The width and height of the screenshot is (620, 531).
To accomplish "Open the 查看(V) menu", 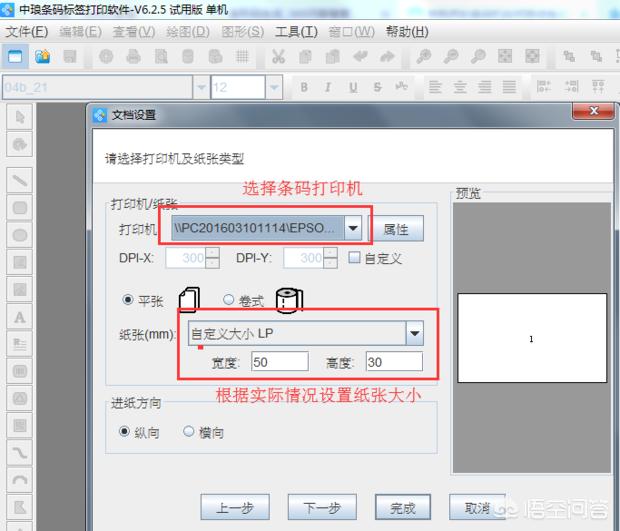I will click(134, 32).
